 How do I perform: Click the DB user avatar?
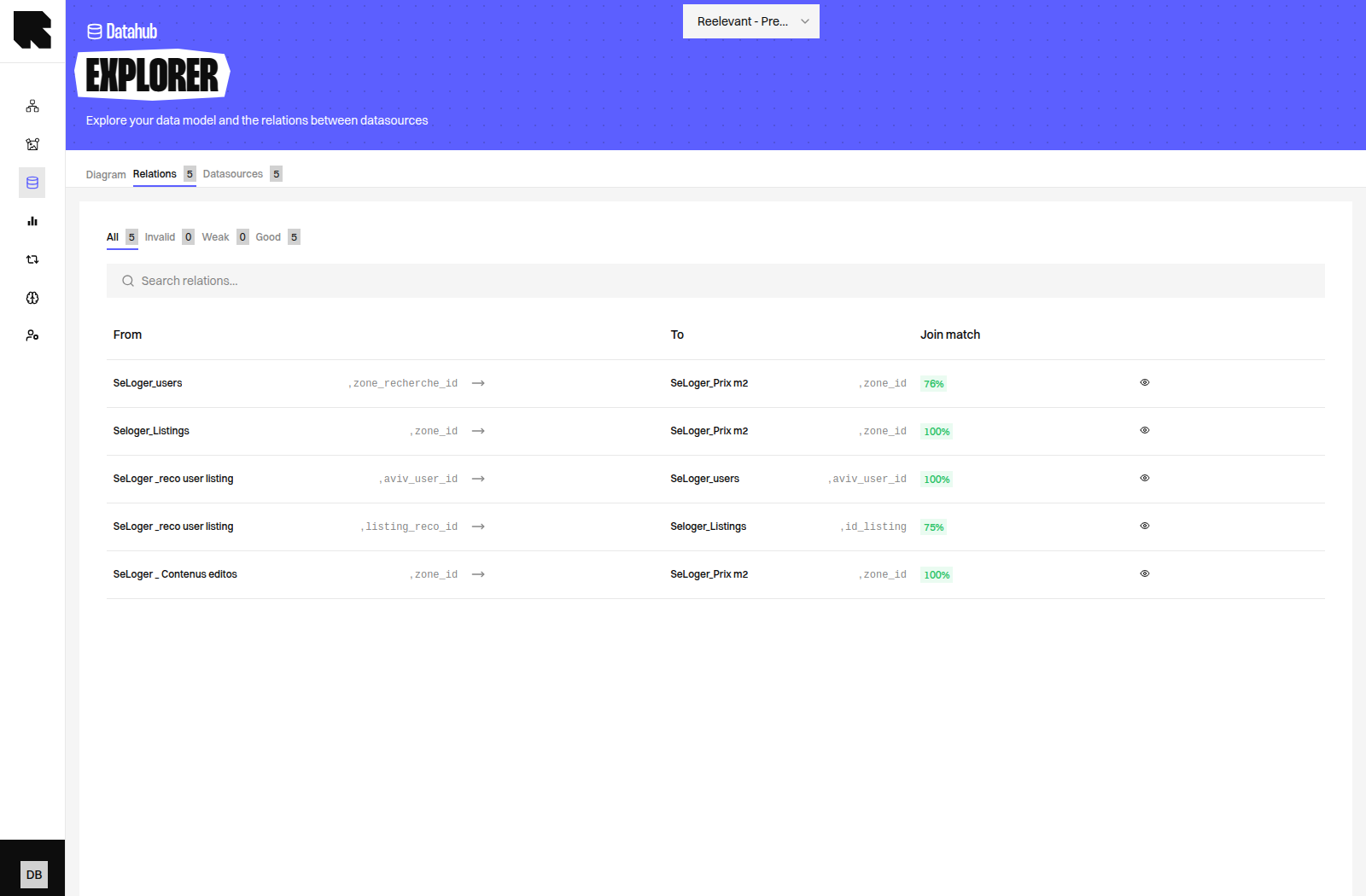(x=34, y=875)
